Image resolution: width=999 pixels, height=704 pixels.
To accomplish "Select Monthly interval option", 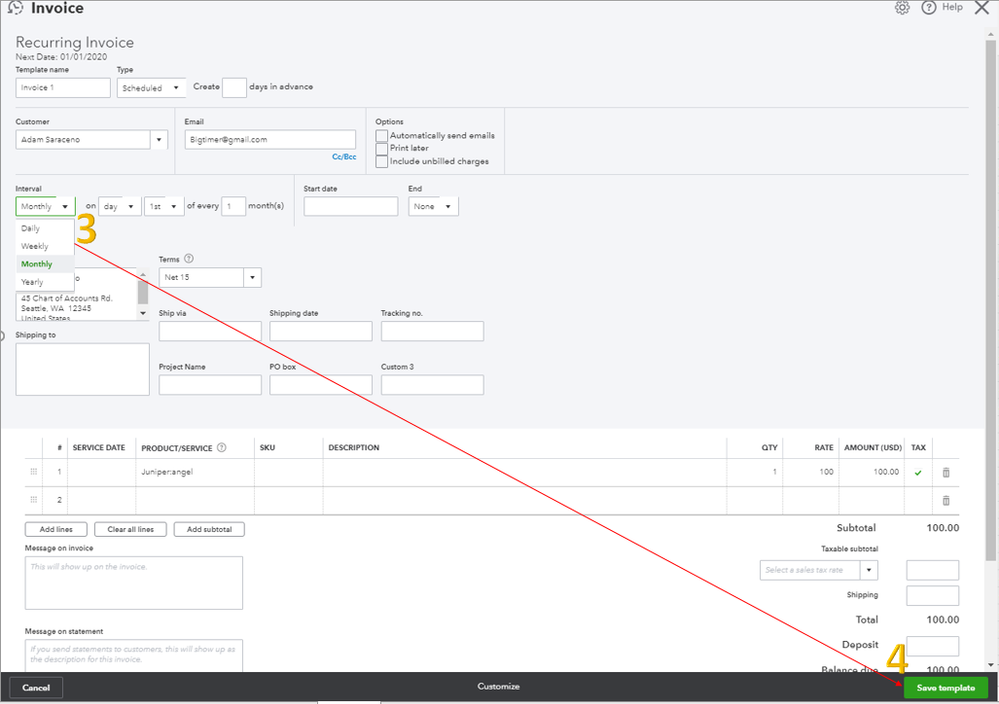I will [45, 264].
